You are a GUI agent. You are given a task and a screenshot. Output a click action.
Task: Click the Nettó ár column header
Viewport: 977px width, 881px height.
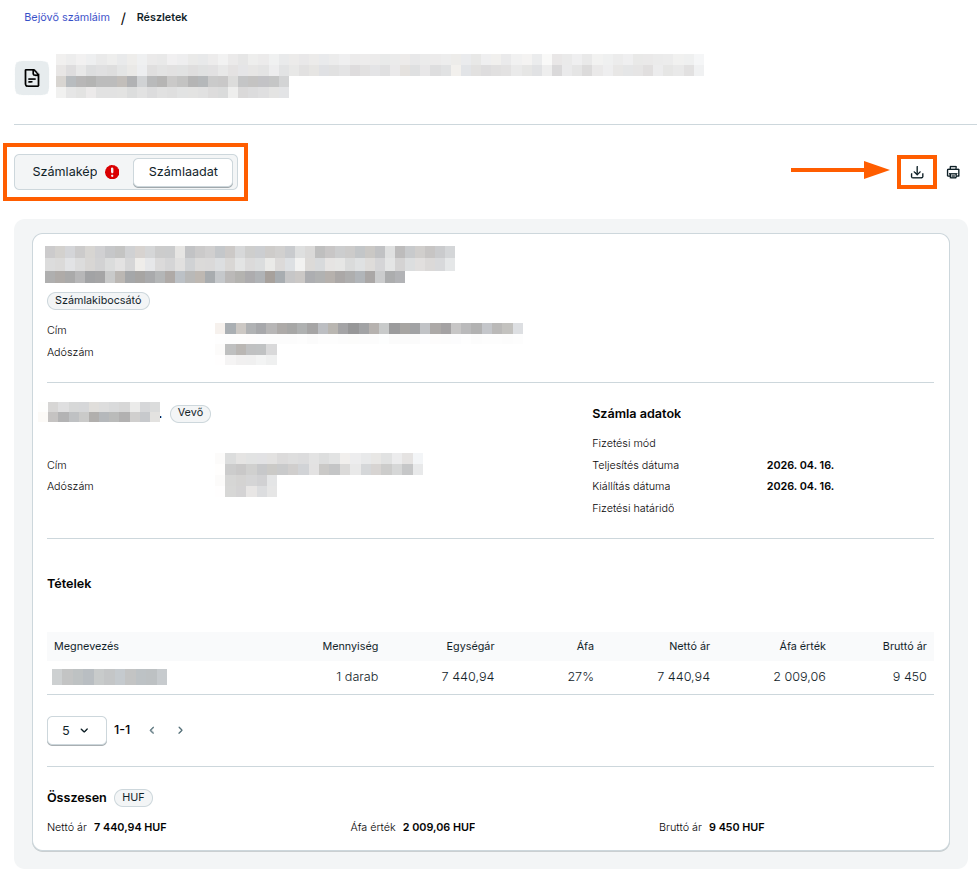[x=689, y=646]
